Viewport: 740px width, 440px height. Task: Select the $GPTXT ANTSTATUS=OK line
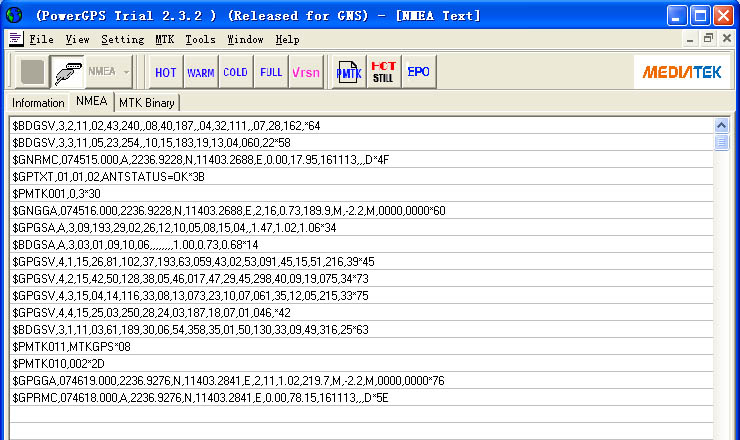tap(362, 177)
